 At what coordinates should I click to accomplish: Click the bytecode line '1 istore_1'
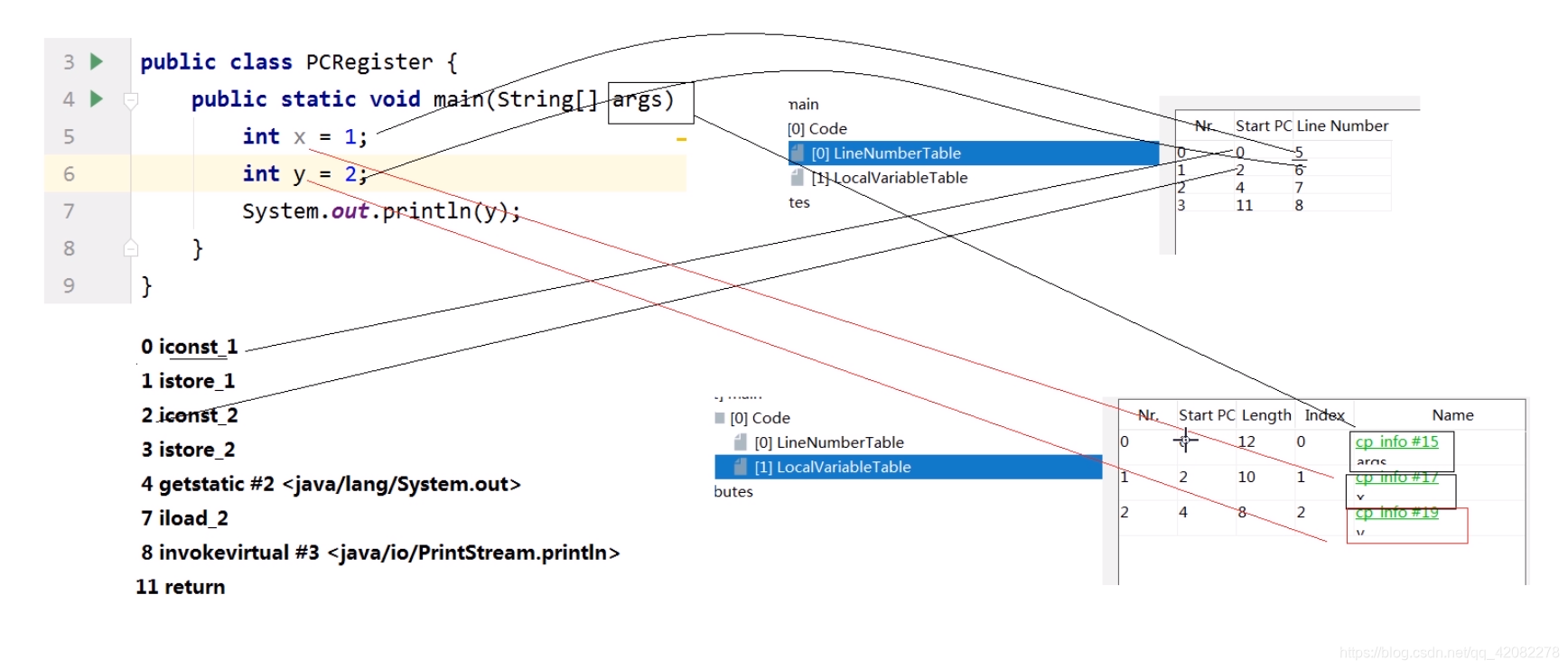(188, 381)
